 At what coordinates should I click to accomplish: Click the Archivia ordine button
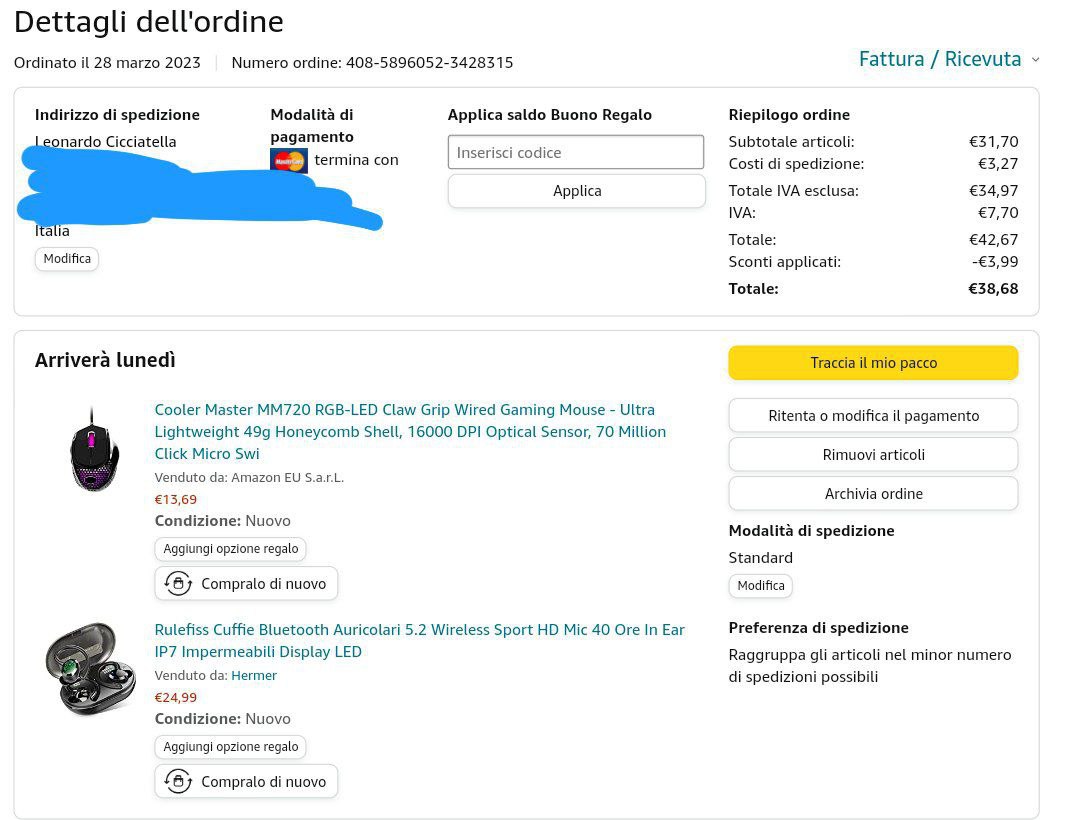(873, 494)
